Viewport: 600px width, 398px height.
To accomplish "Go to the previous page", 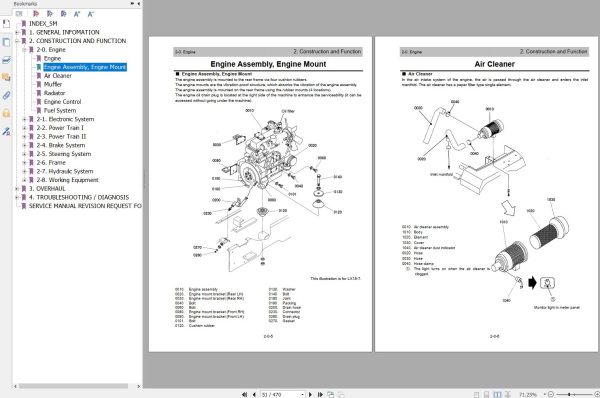I will pyautogui.click(x=254, y=394).
